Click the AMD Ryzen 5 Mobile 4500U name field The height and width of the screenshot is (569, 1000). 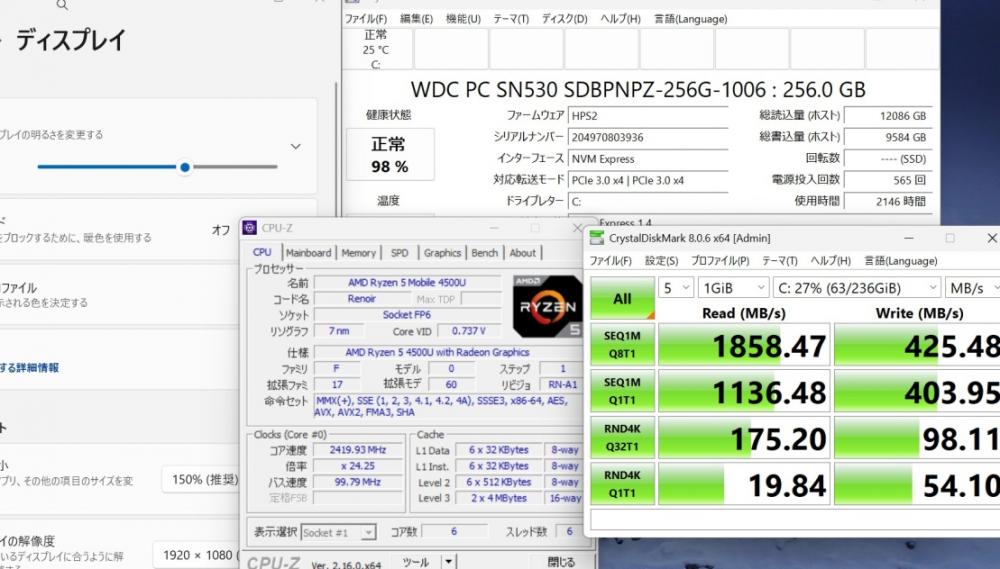pyautogui.click(x=408, y=283)
